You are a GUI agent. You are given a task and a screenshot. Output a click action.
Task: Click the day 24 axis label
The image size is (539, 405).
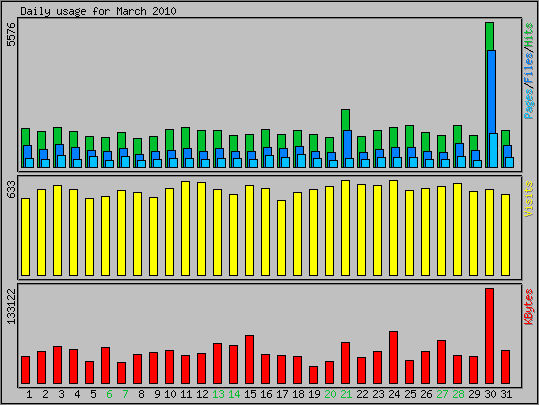(394, 394)
